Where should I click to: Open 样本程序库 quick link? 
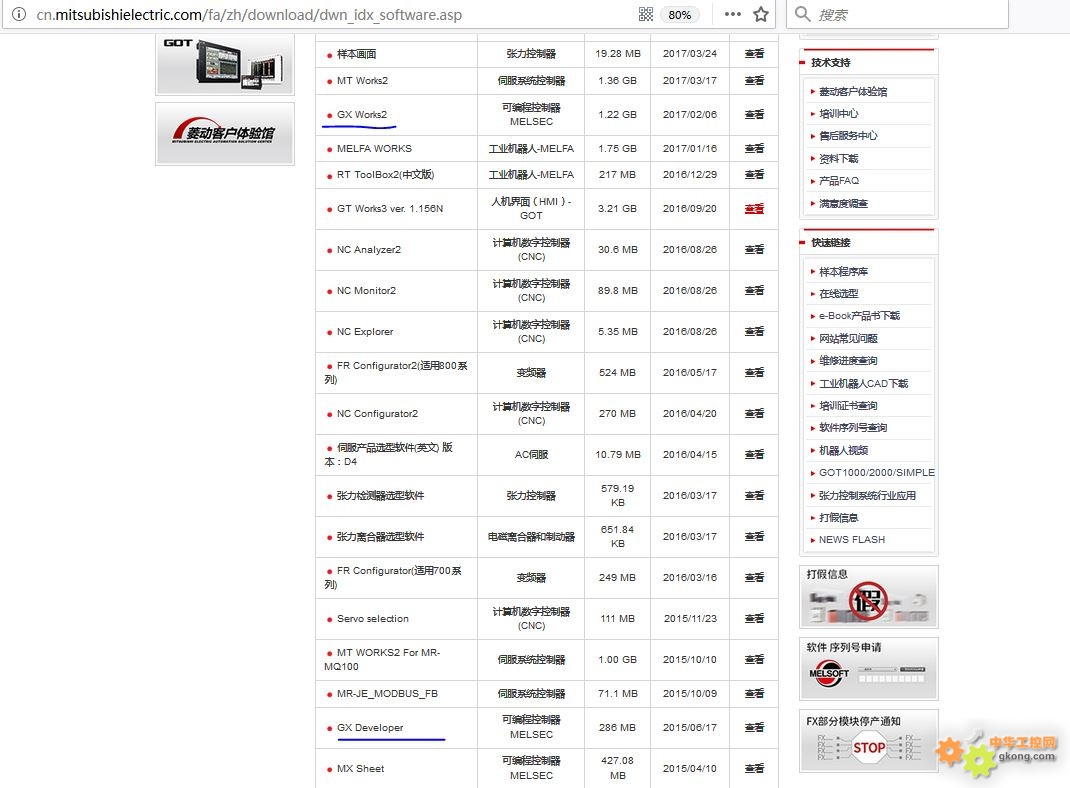coord(843,272)
